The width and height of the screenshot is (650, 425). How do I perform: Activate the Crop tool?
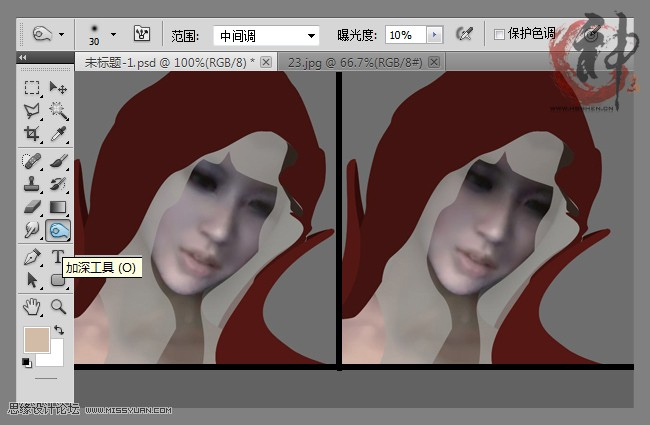(32, 134)
